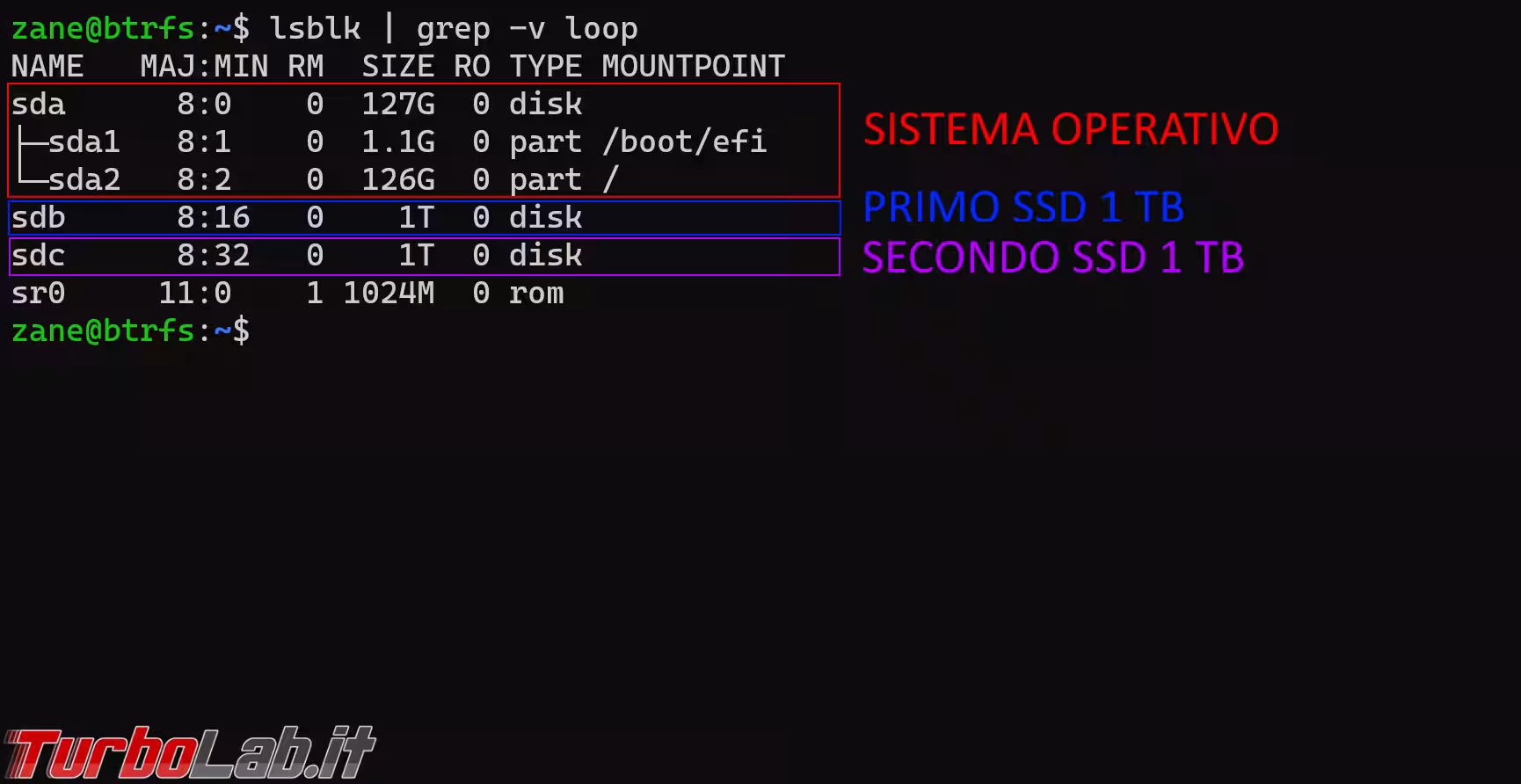The width and height of the screenshot is (1521, 784).
Task: Click the sdc disk name
Action: (39, 256)
